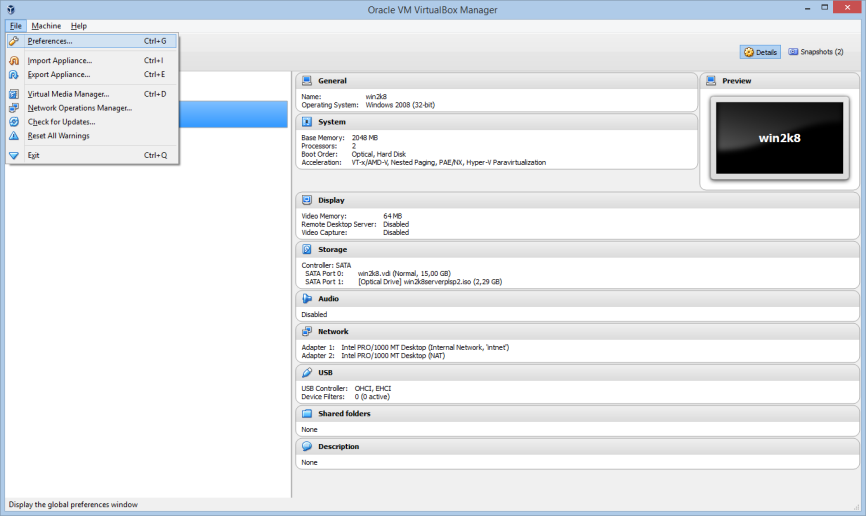Open Description settings via its heading
The width and height of the screenshot is (866, 516).
[x=339, y=446]
